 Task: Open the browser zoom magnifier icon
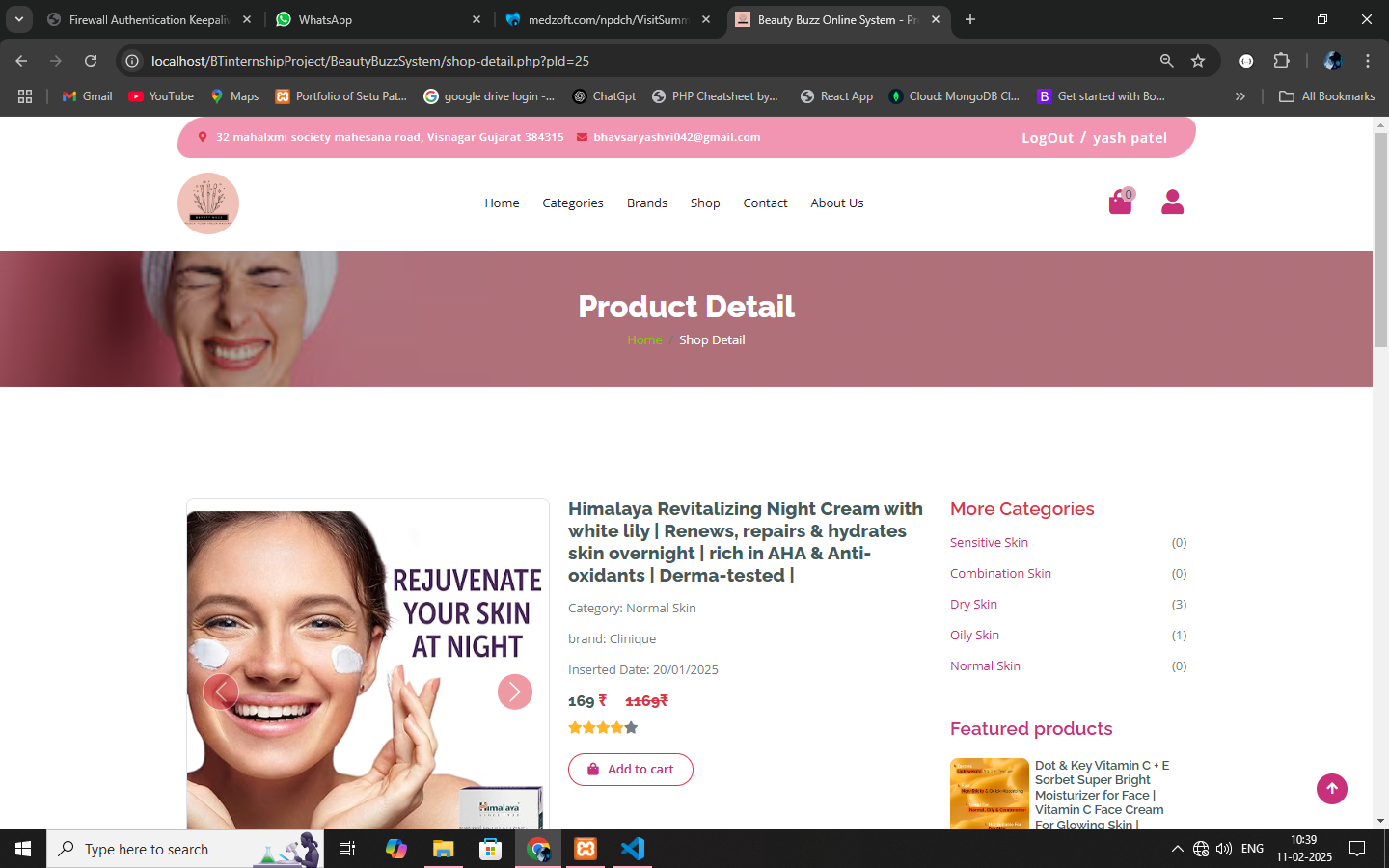tap(1167, 61)
